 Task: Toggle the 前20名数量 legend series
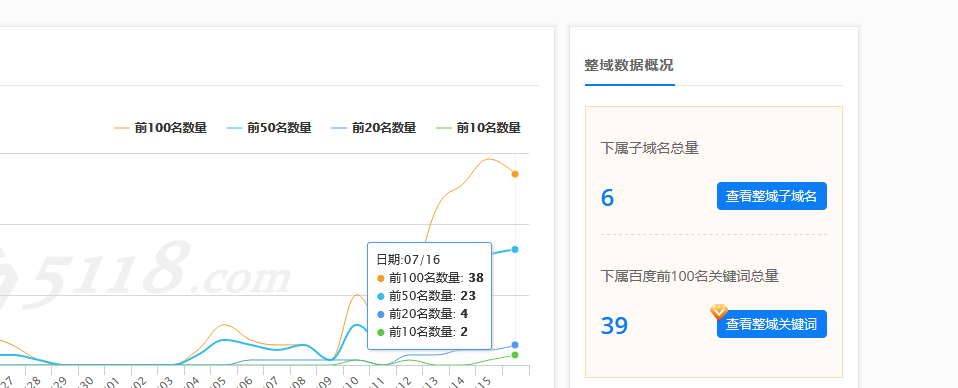pyautogui.click(x=373, y=128)
